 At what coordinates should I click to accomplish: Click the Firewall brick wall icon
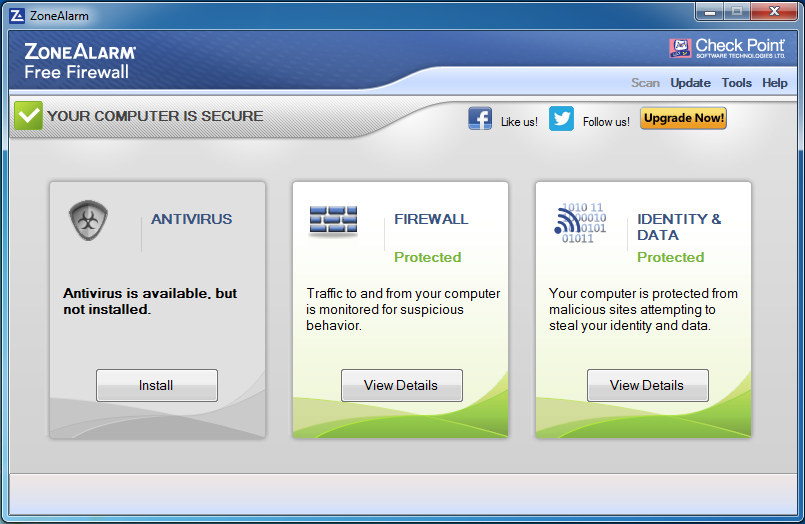point(333,221)
